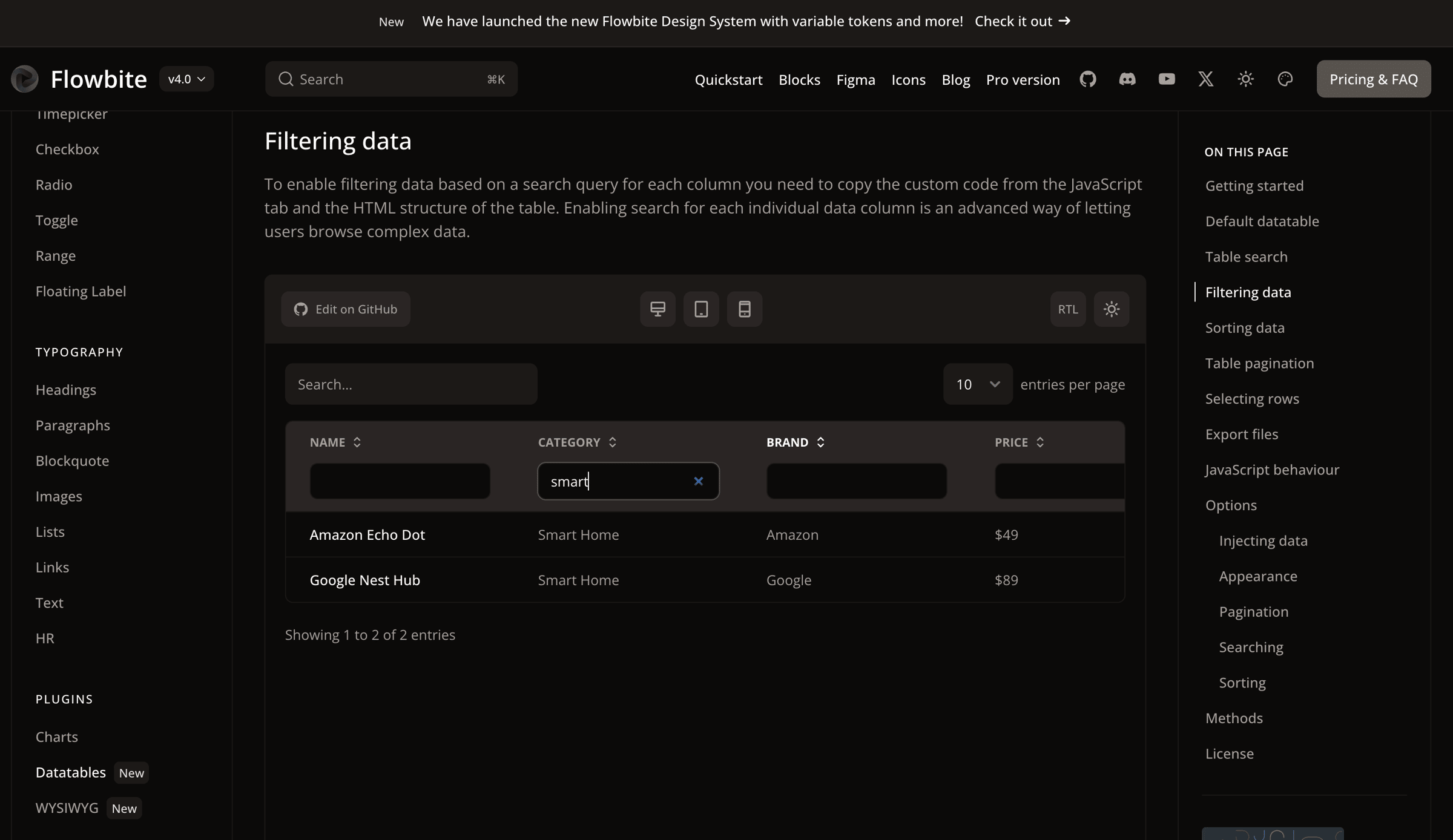Screen dimensions: 1453x840
Task: Toggle site light mode in header
Action: [1245, 79]
